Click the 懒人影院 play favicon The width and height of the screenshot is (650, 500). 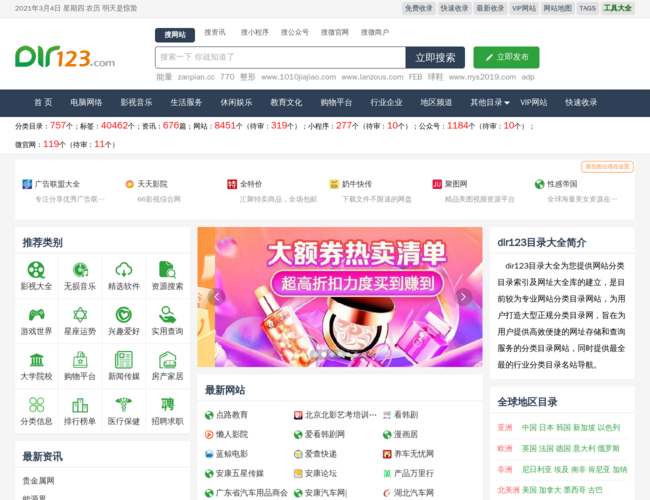tap(209, 434)
